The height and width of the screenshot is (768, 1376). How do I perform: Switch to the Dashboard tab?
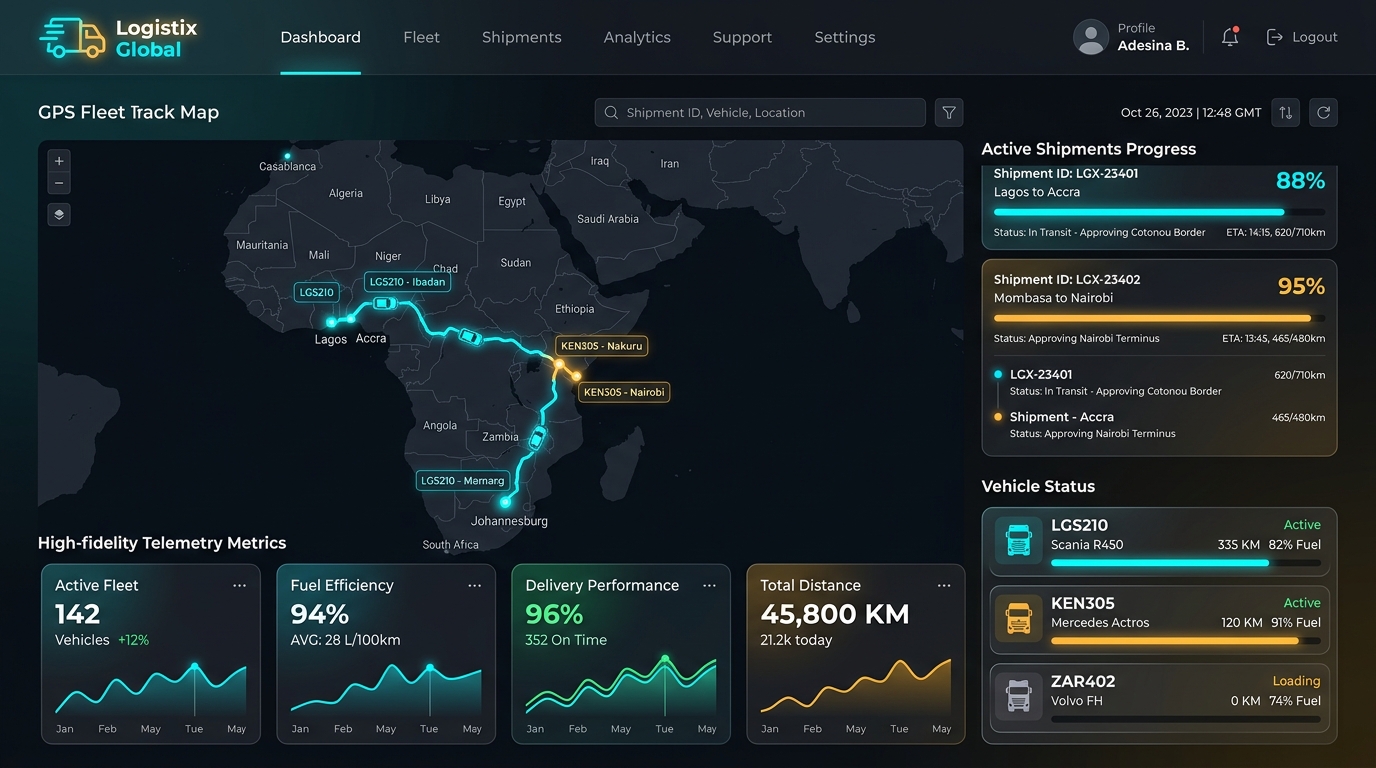(x=320, y=37)
